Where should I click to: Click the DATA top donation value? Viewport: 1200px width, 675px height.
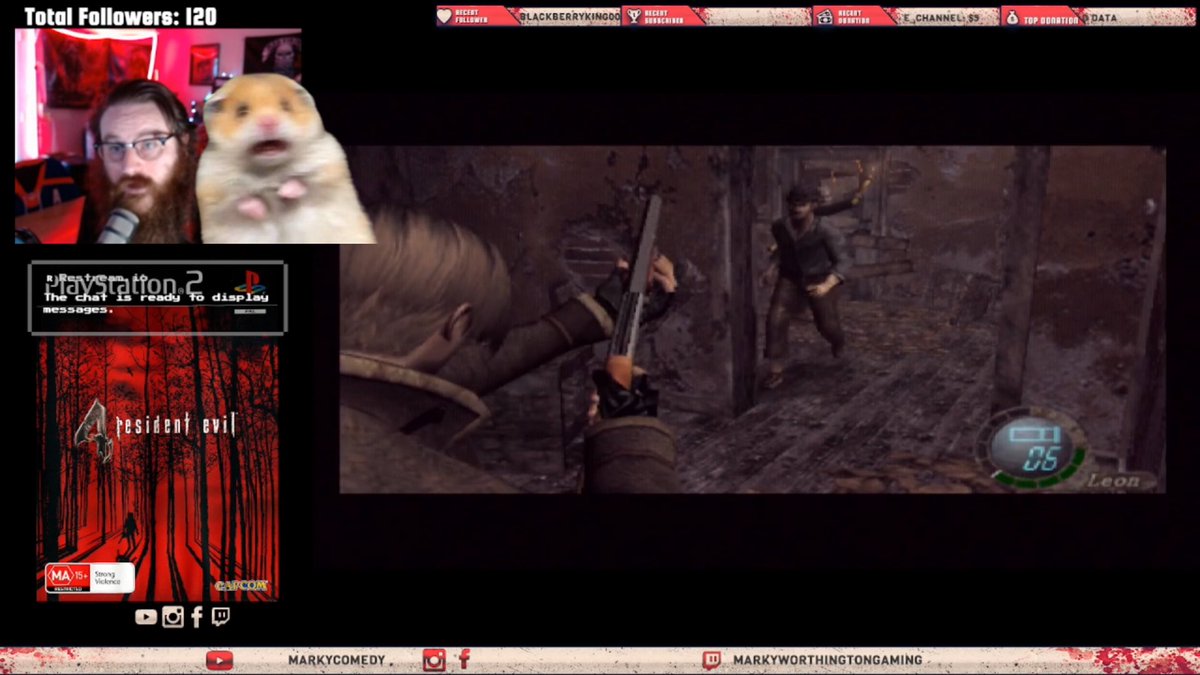1104,17
